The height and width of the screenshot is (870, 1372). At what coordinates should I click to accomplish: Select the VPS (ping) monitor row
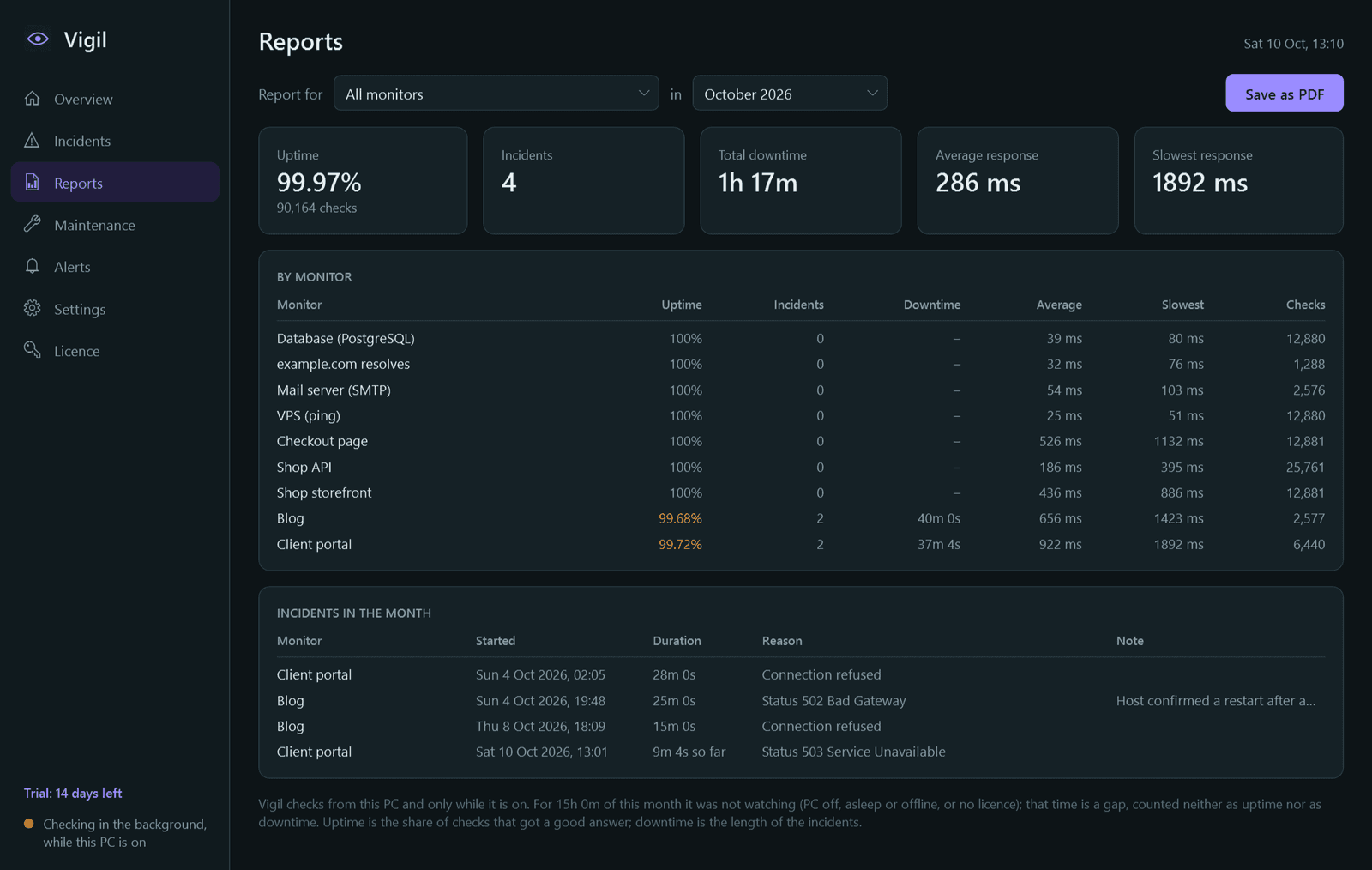801,416
